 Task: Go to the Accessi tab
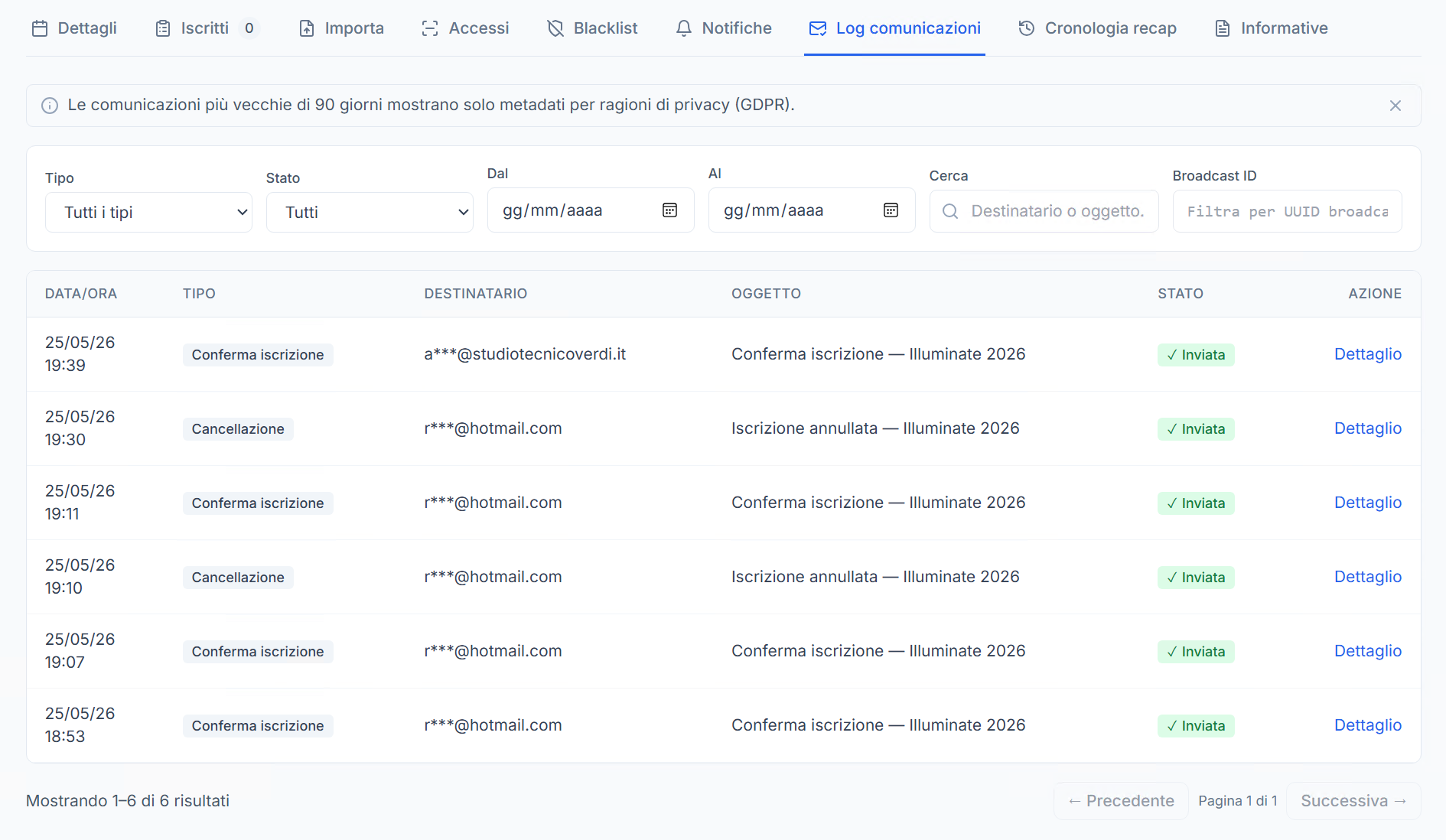click(x=465, y=28)
